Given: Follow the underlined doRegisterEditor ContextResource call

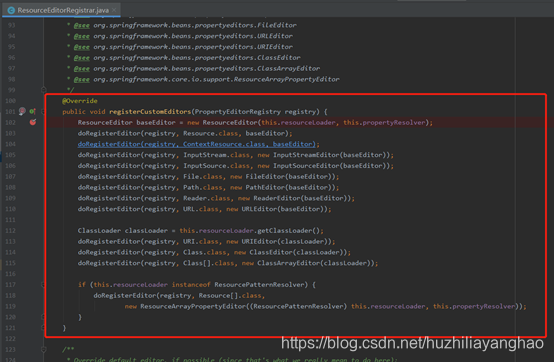Looking at the screenshot, I should tap(197, 144).
